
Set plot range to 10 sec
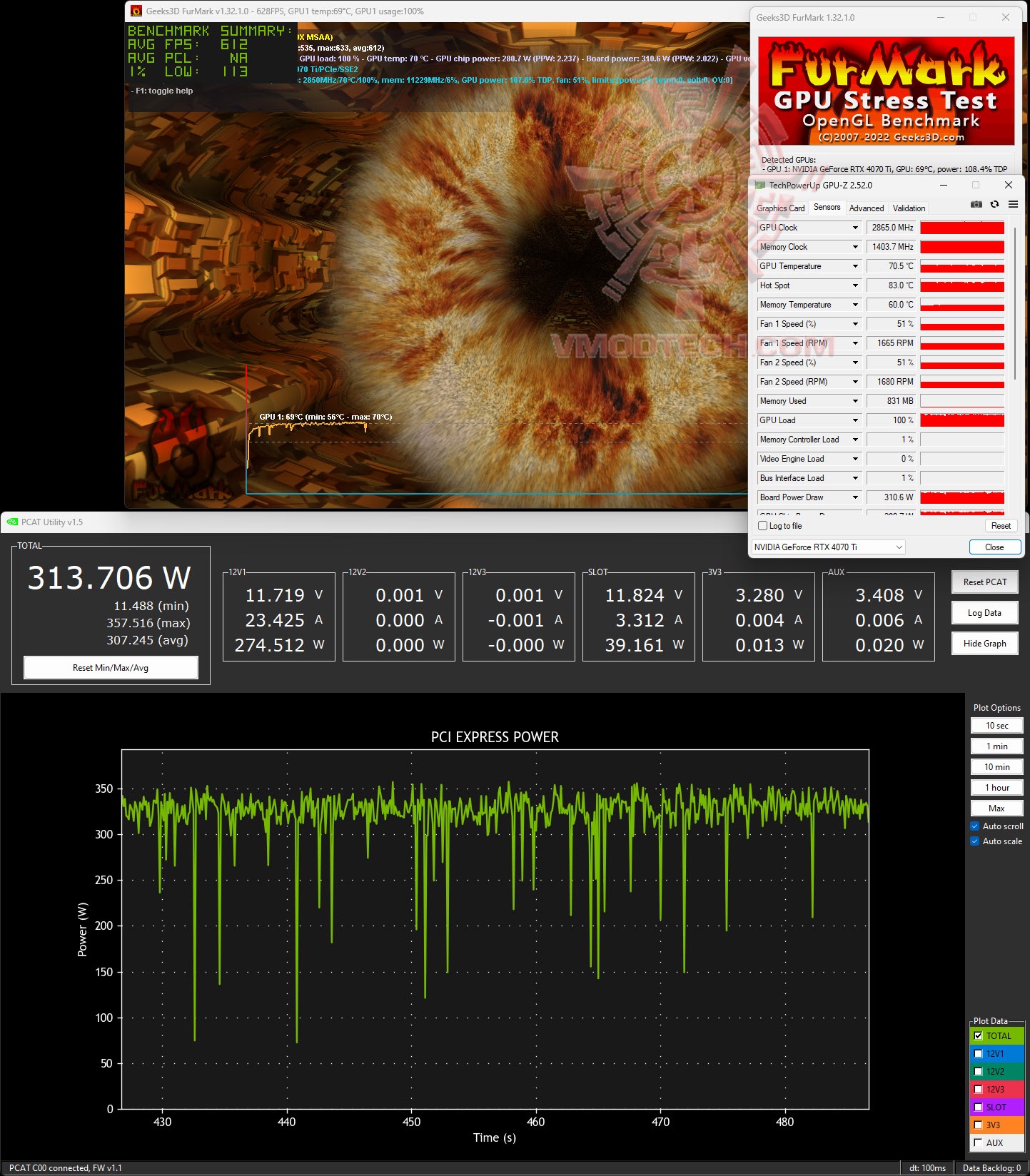[x=997, y=726]
